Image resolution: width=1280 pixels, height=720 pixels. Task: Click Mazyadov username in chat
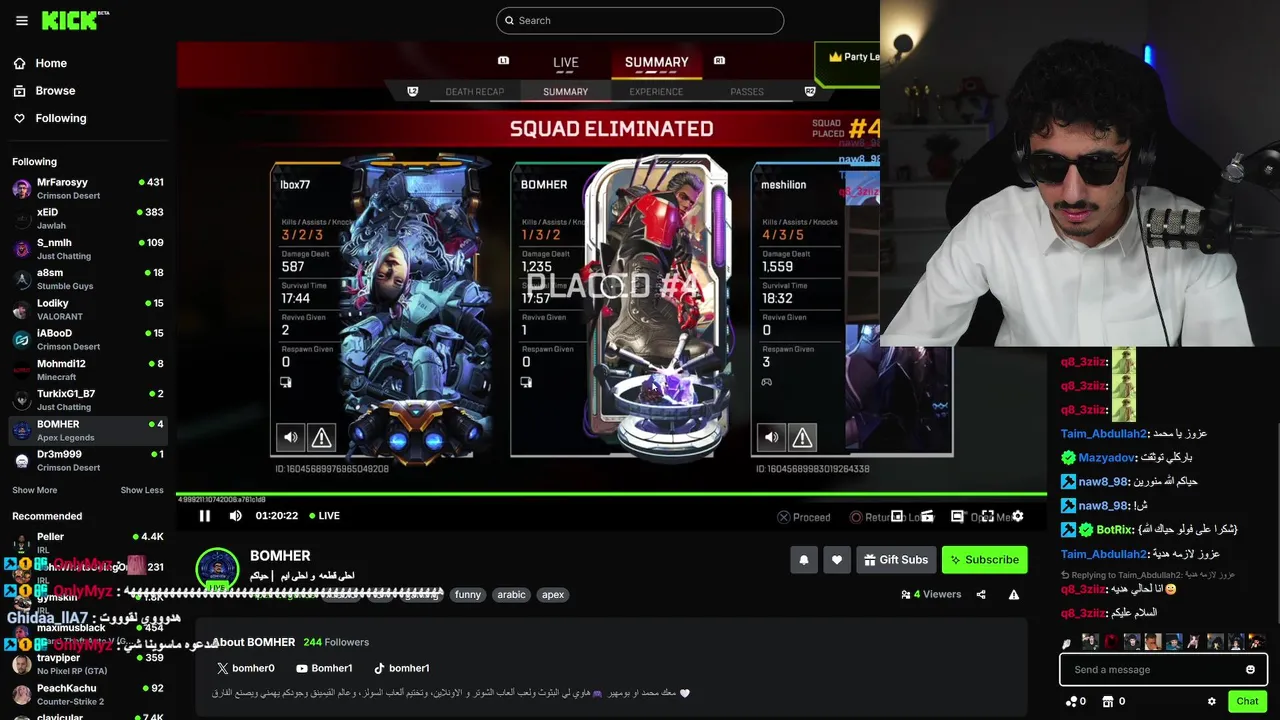(1106, 457)
